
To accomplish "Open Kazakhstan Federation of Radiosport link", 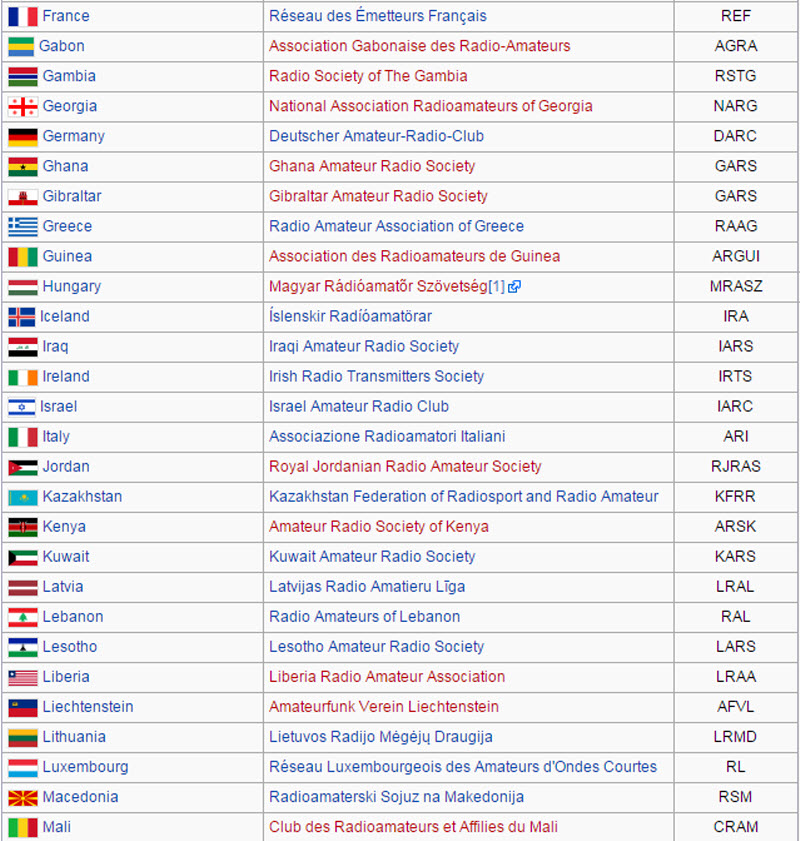I will (464, 497).
